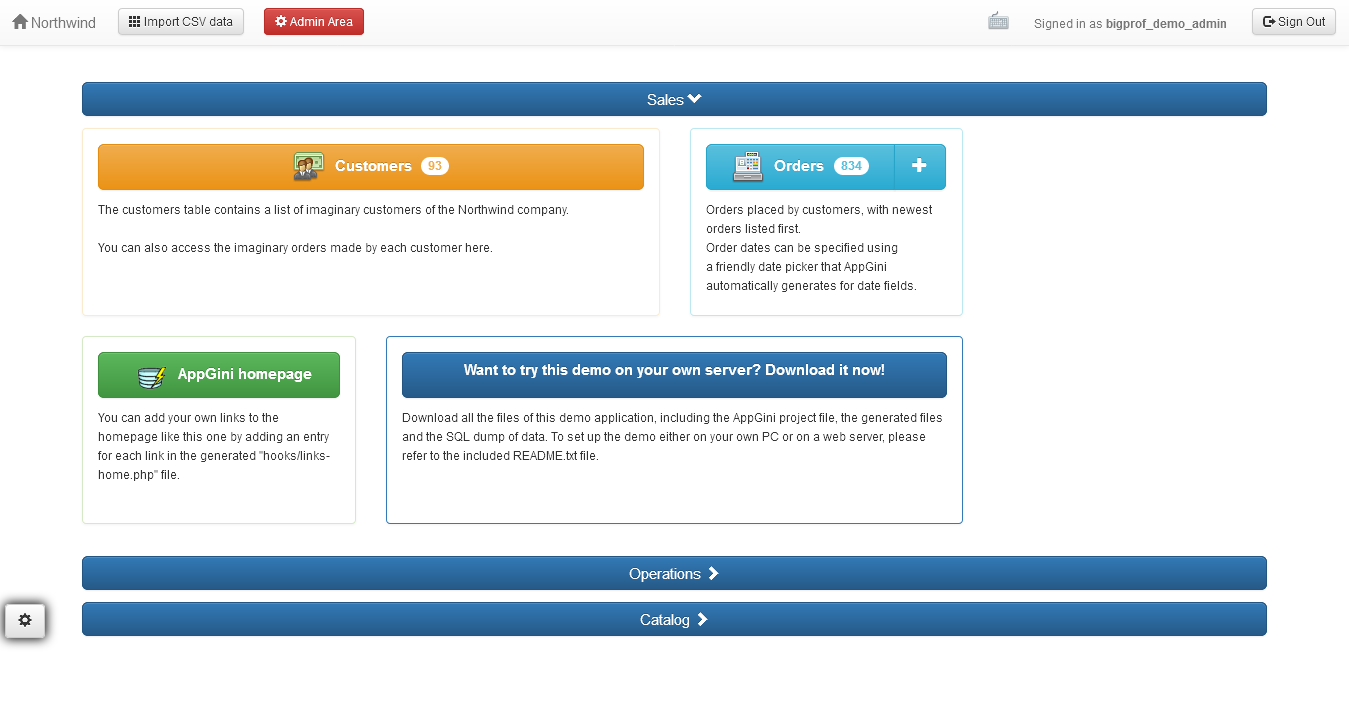The height and width of the screenshot is (718, 1349).
Task: Click "Order dates can be specified using" text
Action: [802, 248]
